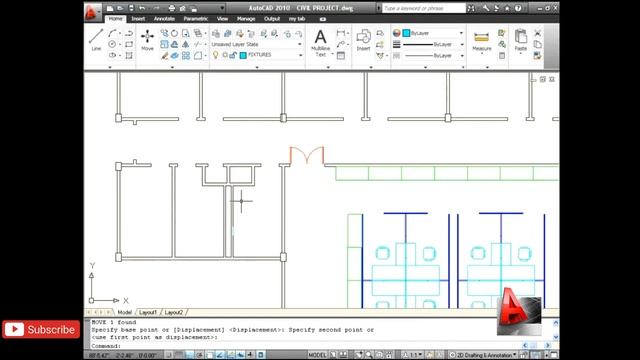640x360 pixels.
Task: Click the Insert block icon
Action: 363,40
